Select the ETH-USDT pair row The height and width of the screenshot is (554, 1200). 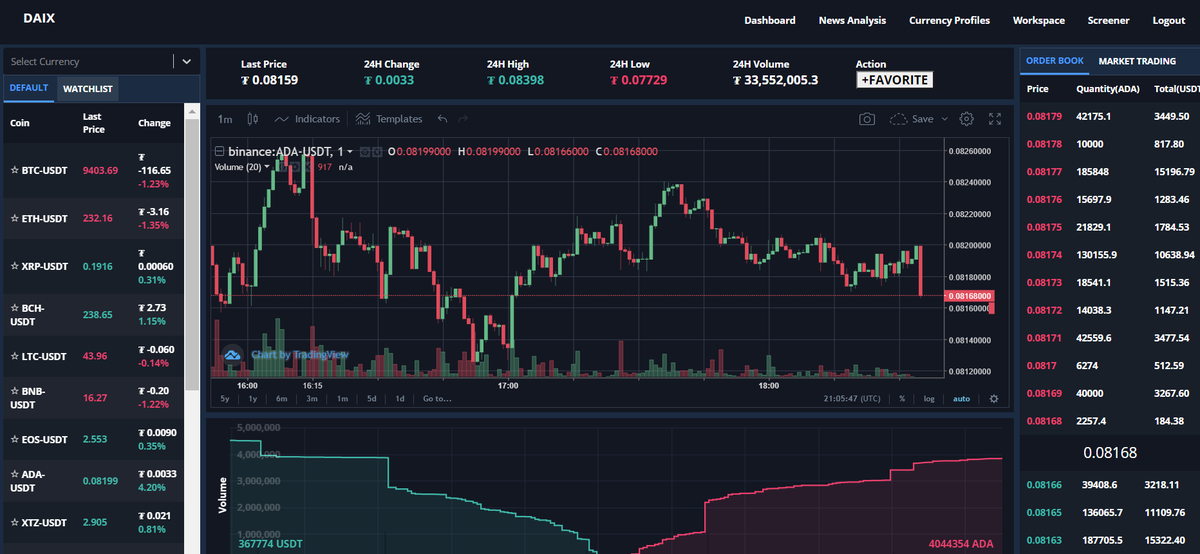click(96, 218)
